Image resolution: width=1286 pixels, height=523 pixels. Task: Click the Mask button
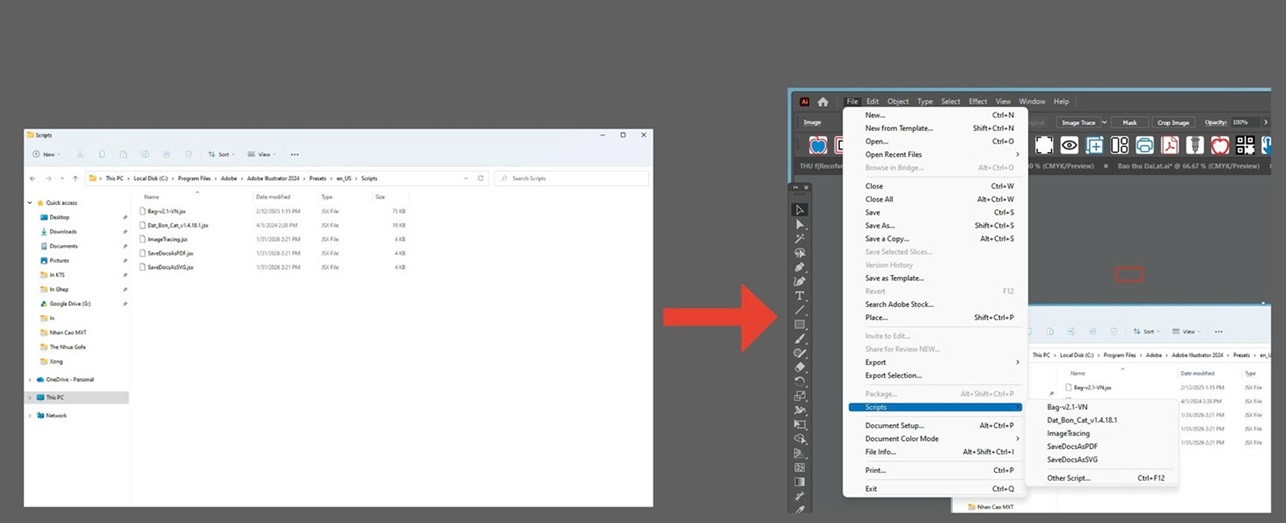coord(1130,122)
